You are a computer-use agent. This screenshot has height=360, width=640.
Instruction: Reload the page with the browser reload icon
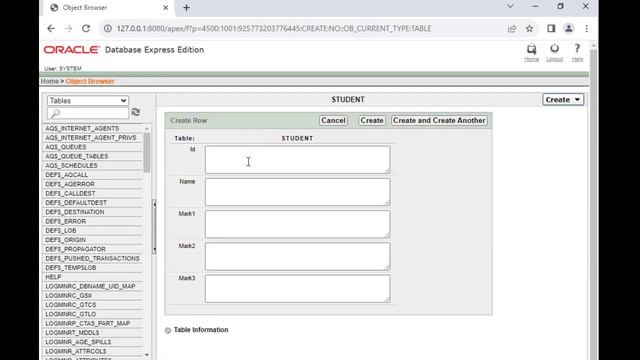click(86, 29)
